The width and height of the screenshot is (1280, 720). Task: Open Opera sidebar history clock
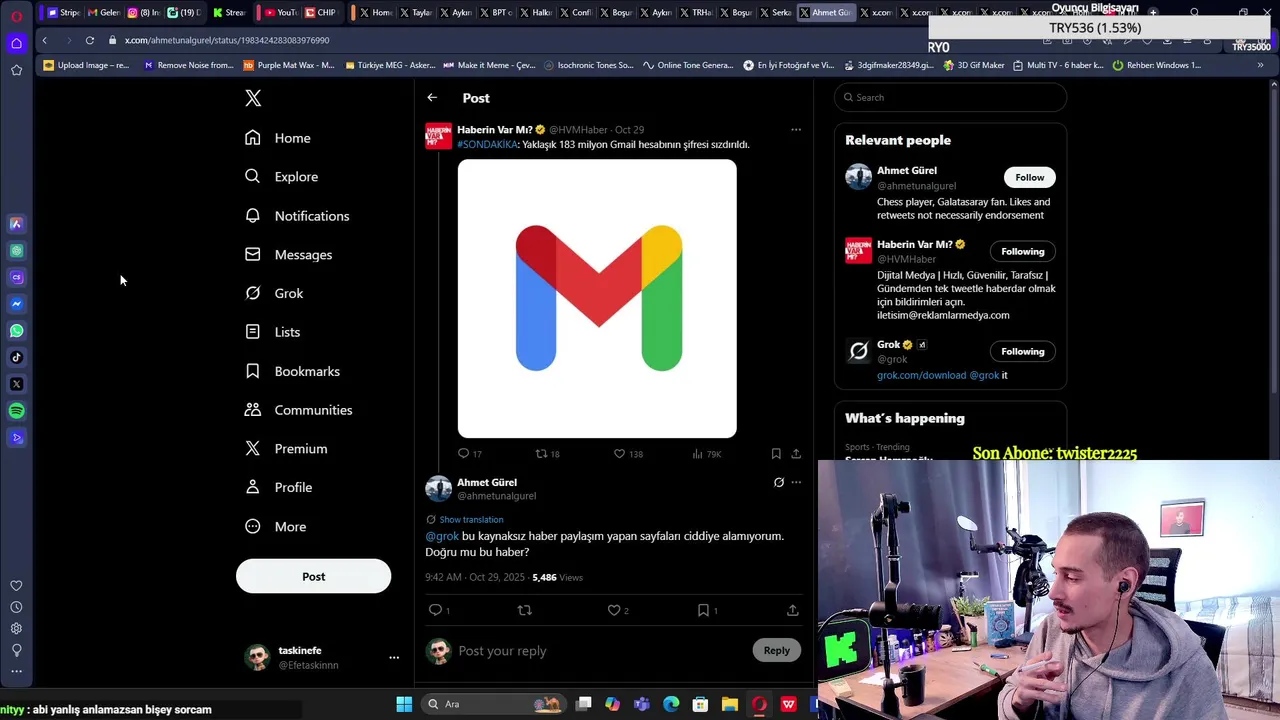[x=16, y=607]
